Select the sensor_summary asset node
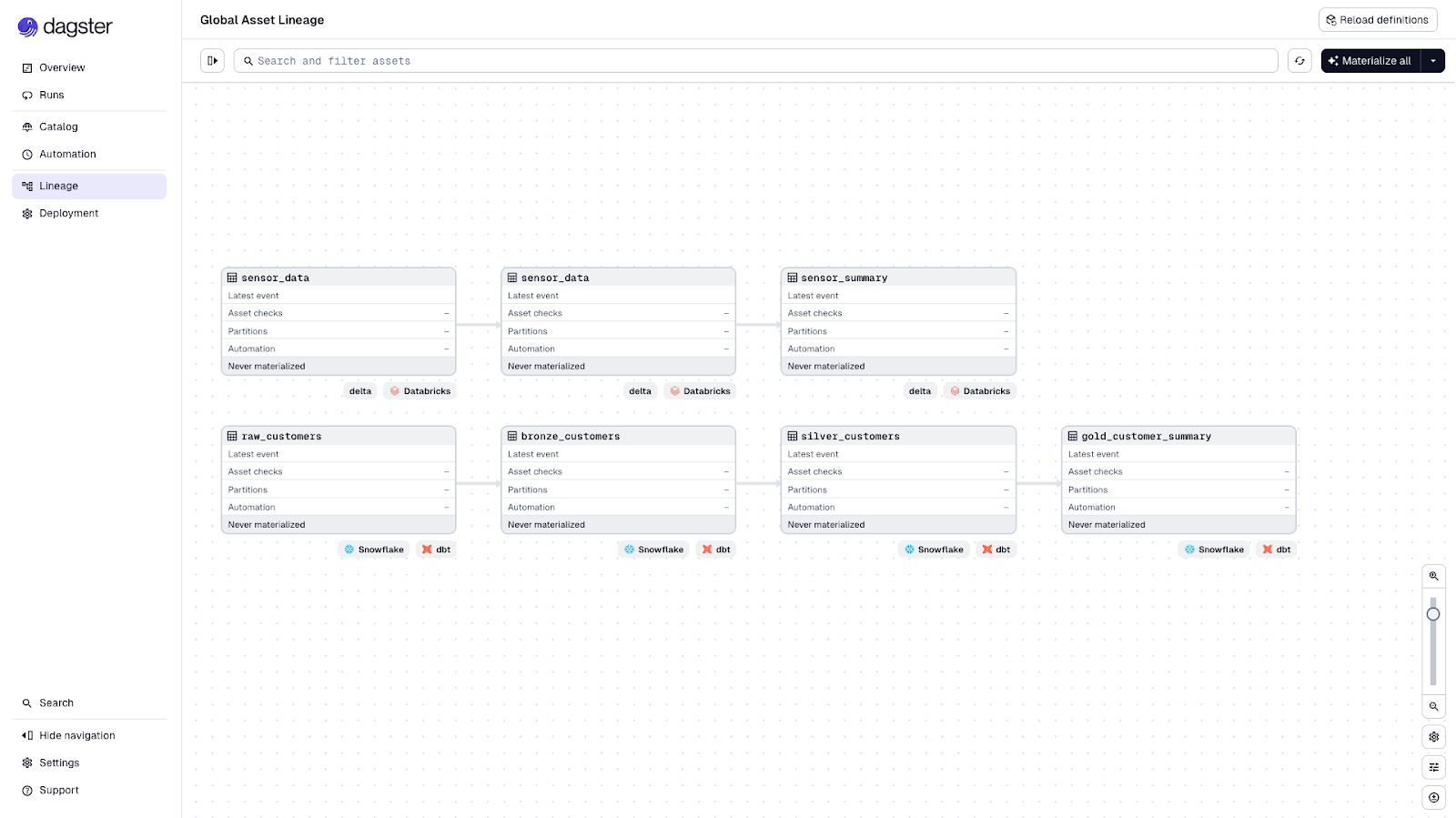The width and height of the screenshot is (1456, 818). tap(898, 321)
